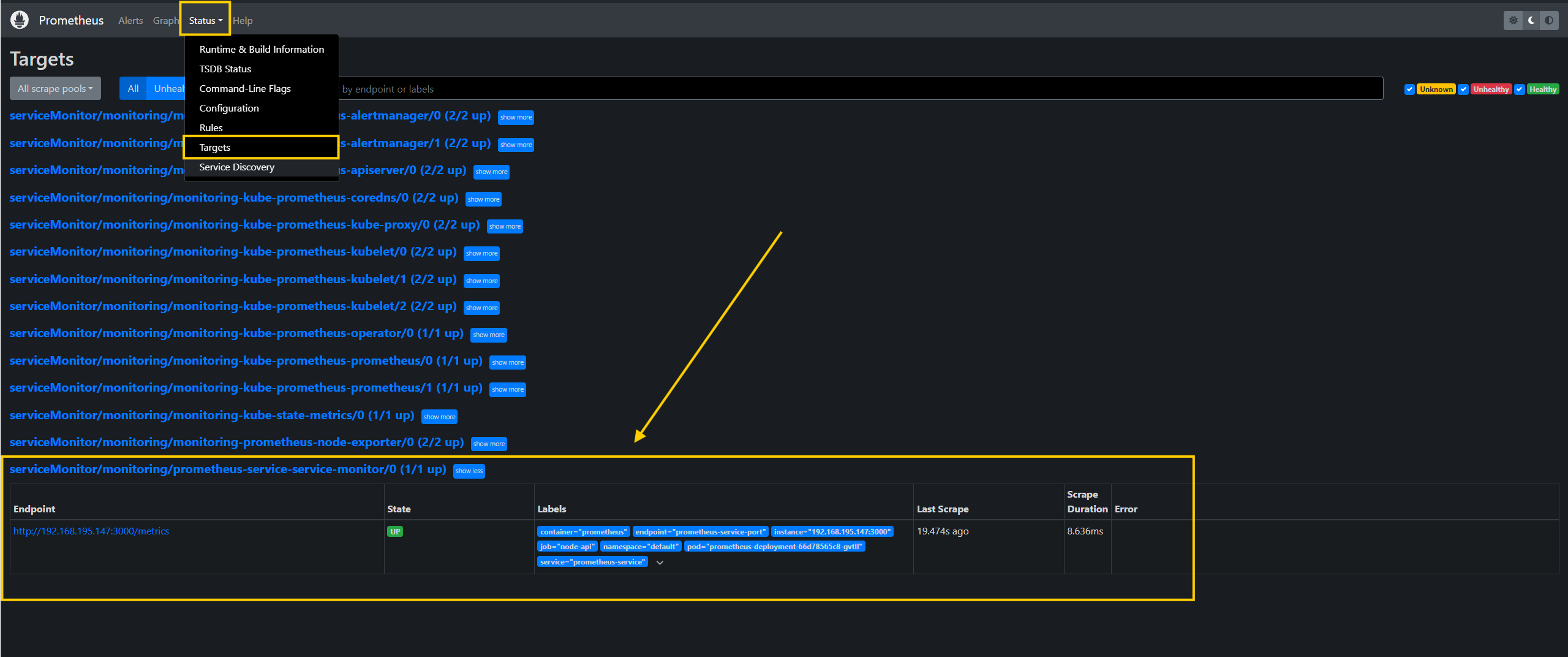
Task: Click the coredns/0 scrape pool heading
Action: coord(234,197)
